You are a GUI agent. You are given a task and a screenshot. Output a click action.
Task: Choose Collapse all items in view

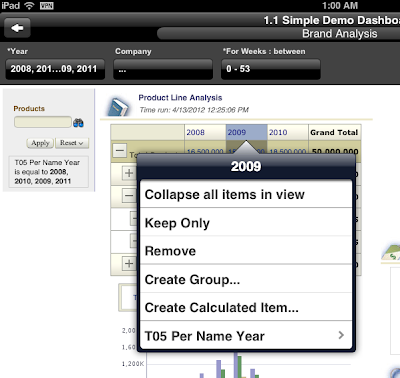pyautogui.click(x=246, y=194)
